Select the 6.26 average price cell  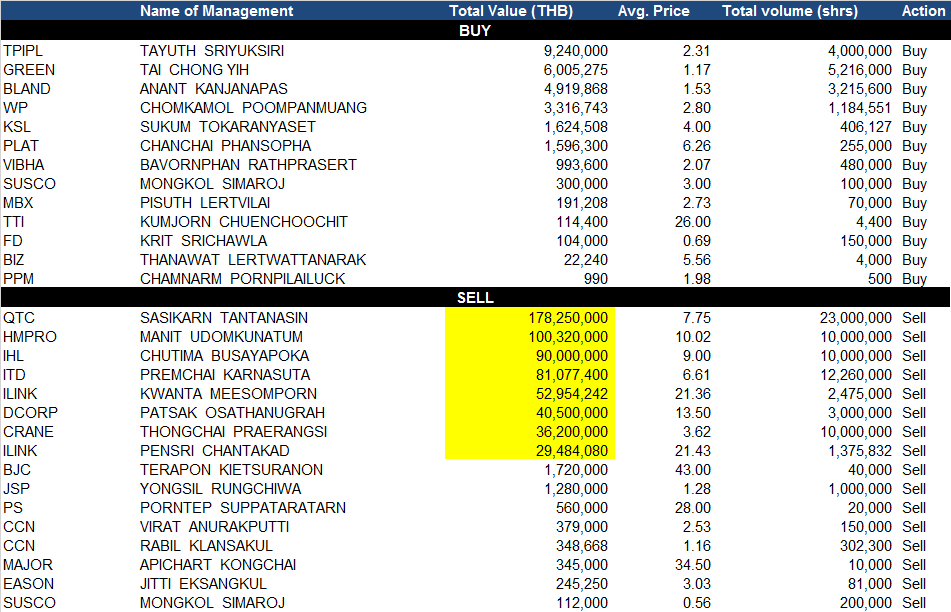point(696,146)
